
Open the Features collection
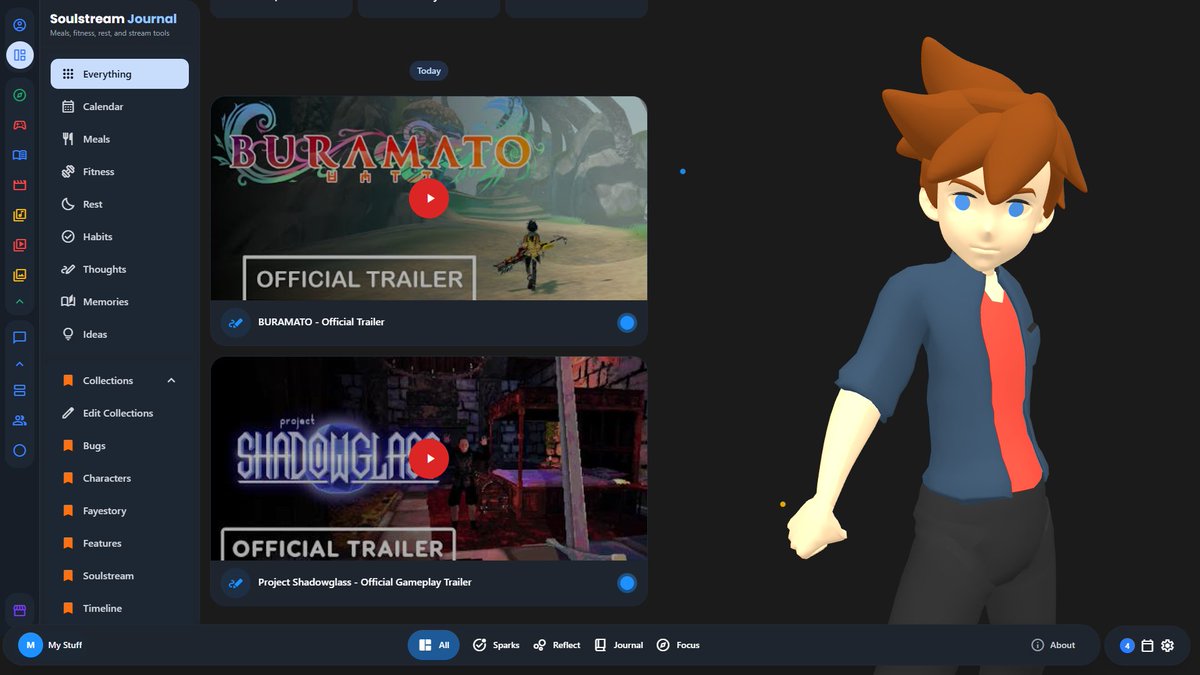pos(120,543)
